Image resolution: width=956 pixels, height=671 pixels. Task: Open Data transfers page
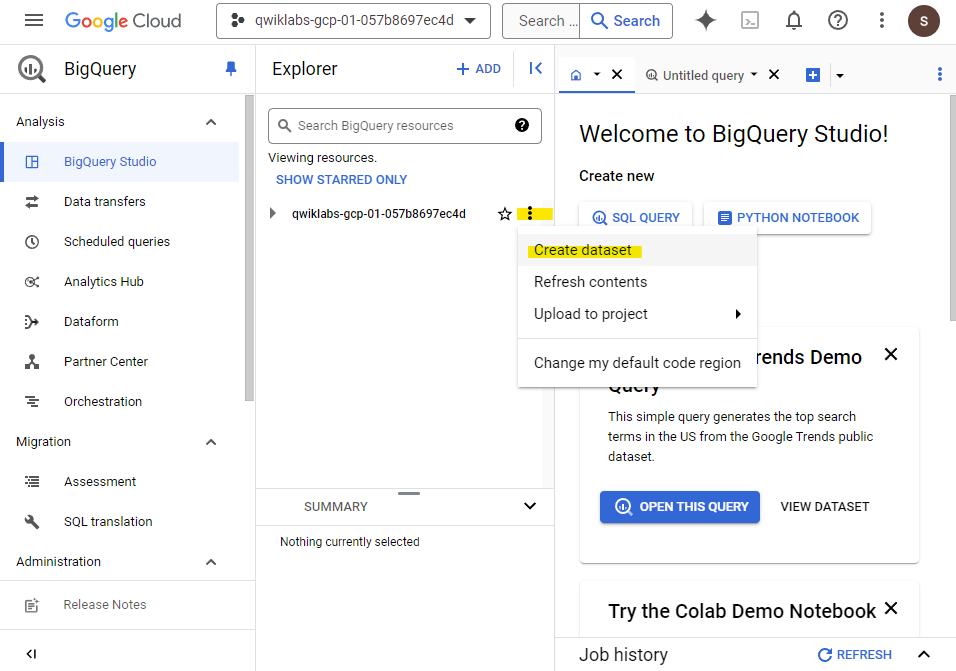click(120, 202)
